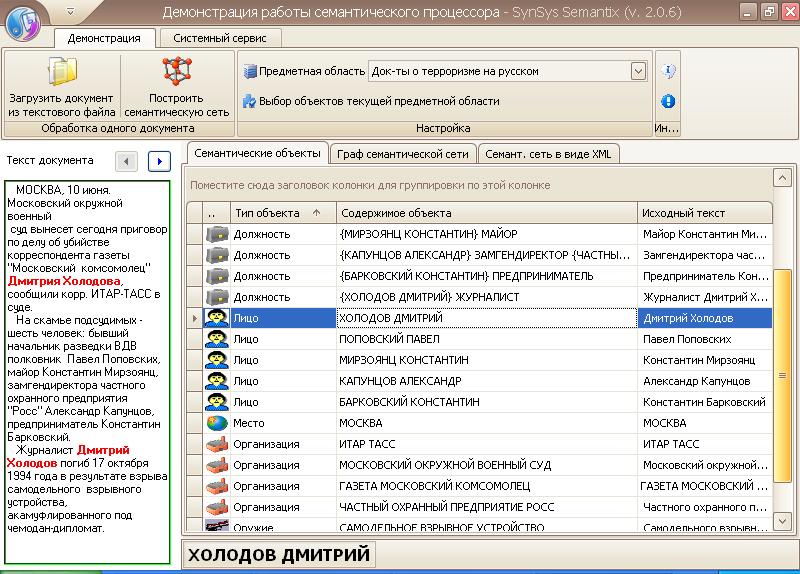Select content cell ИТАР ТАСС

point(487,444)
